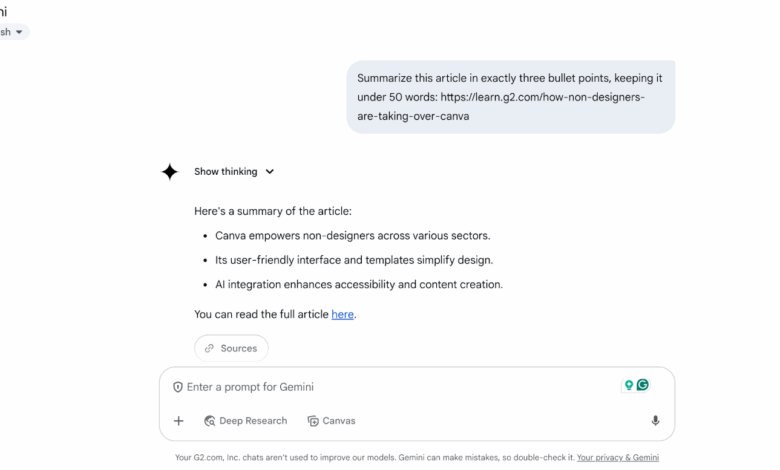The height and width of the screenshot is (470, 780).
Task: Toggle the Canvas mode chip
Action: [x=331, y=421]
